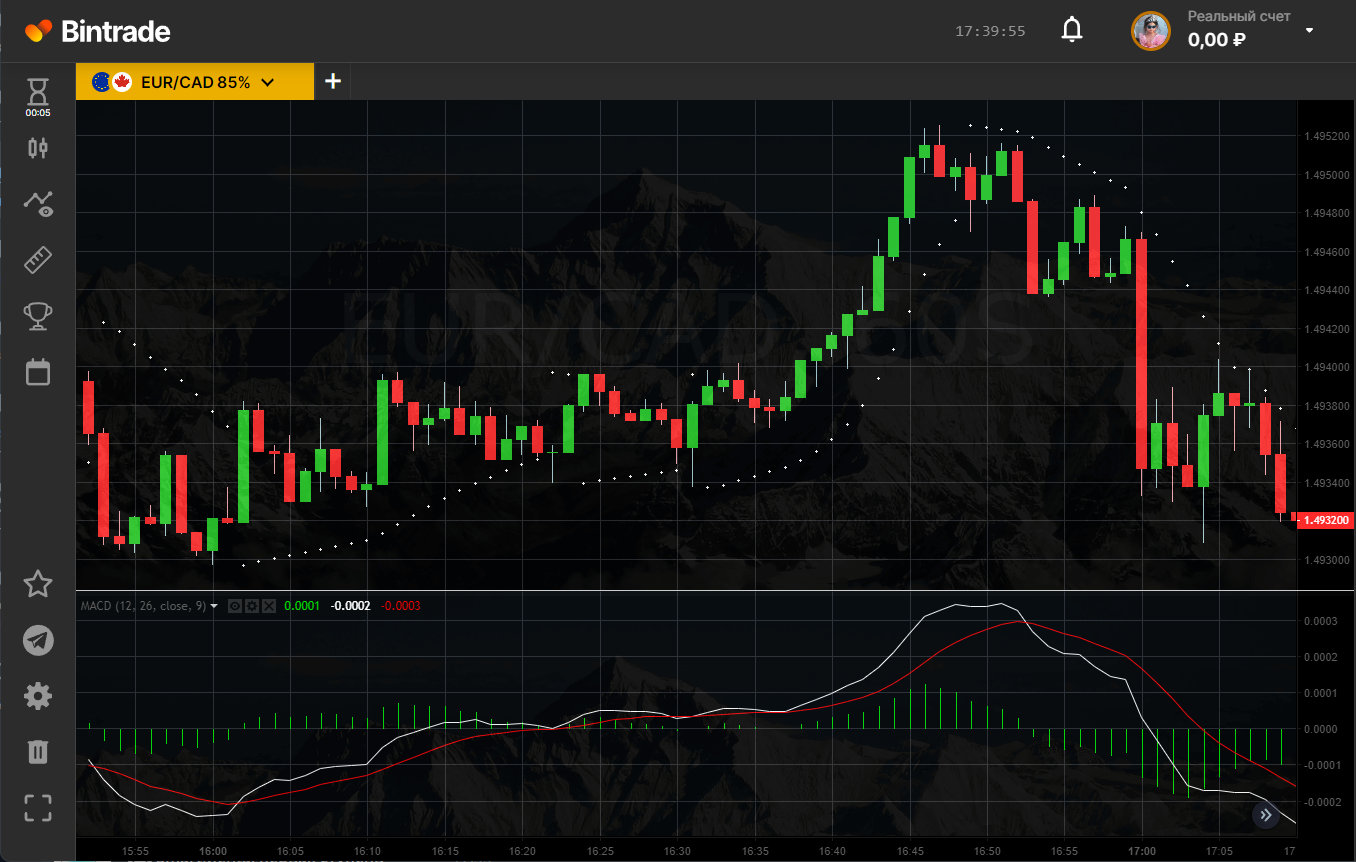
Task: Expand the MACD legend dropdown arrow
Action: [214, 606]
